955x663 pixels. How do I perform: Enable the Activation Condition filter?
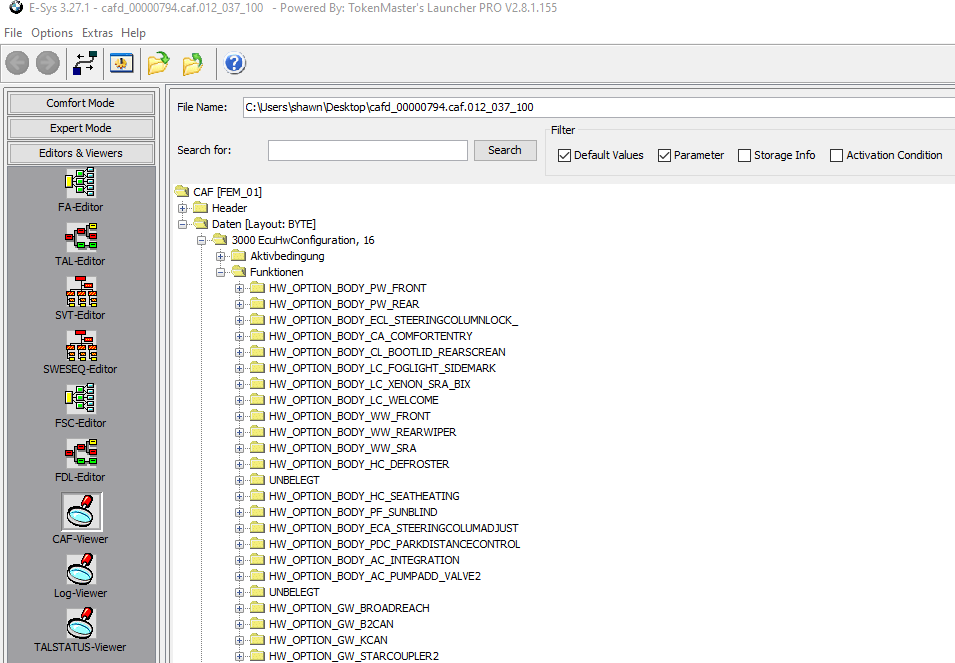pos(837,155)
